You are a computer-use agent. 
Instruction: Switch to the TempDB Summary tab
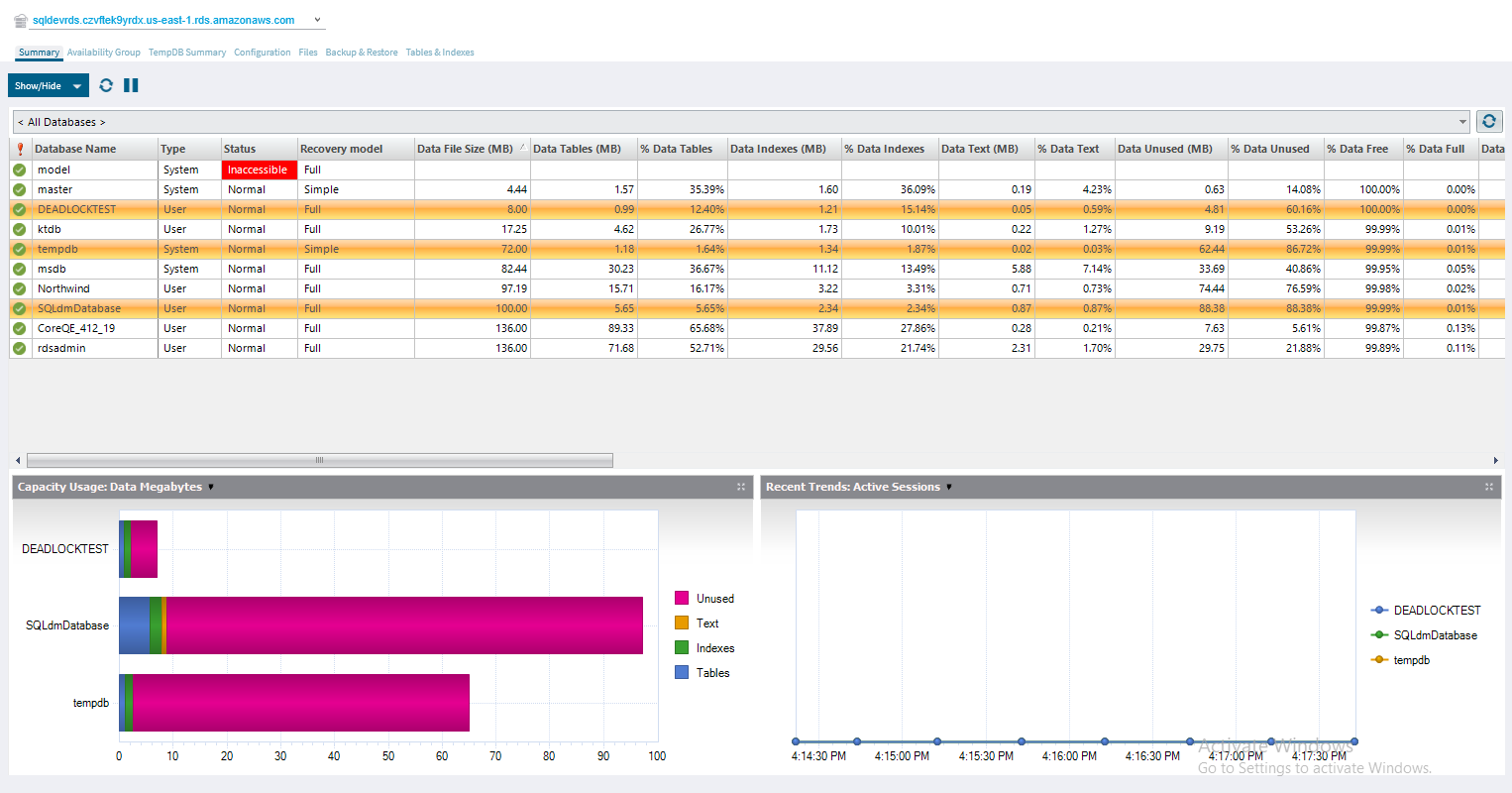tap(187, 53)
